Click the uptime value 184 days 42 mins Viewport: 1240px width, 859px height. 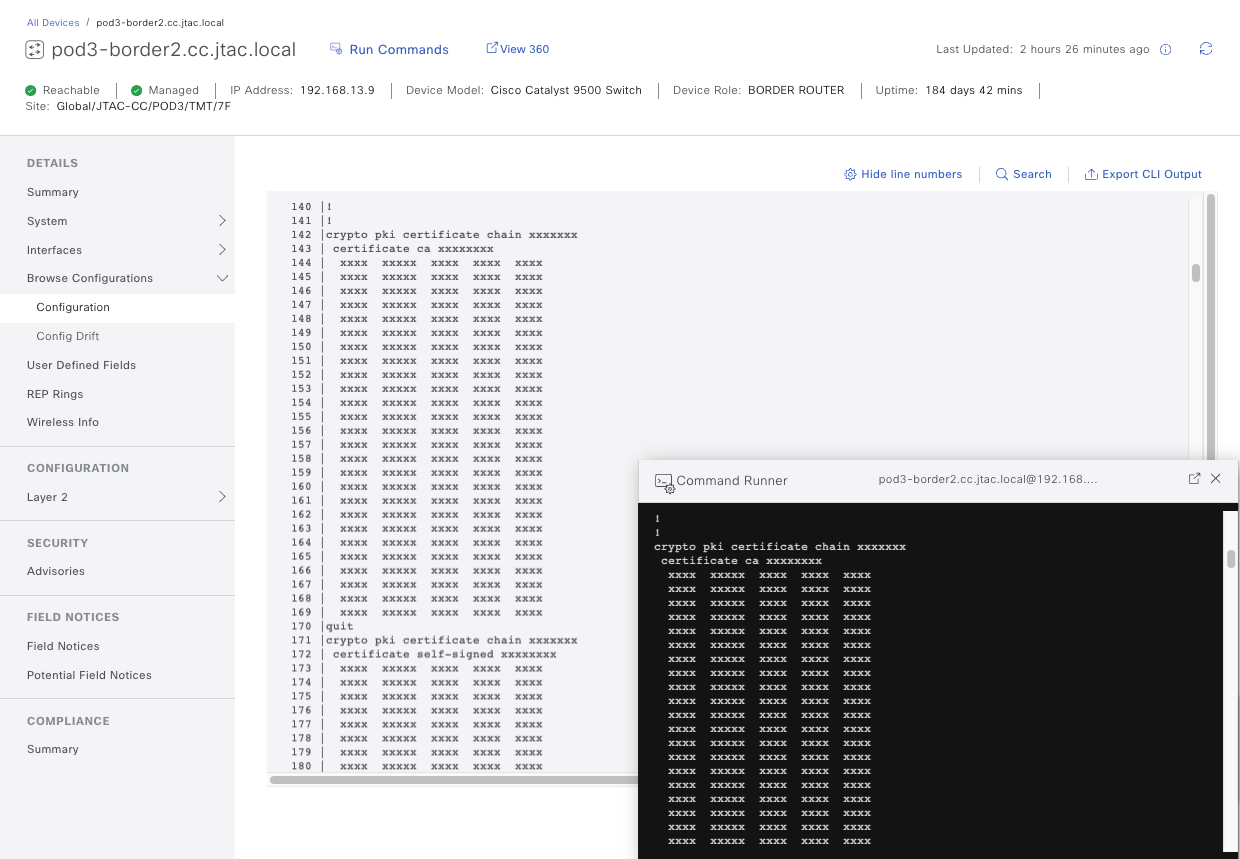click(x=974, y=90)
